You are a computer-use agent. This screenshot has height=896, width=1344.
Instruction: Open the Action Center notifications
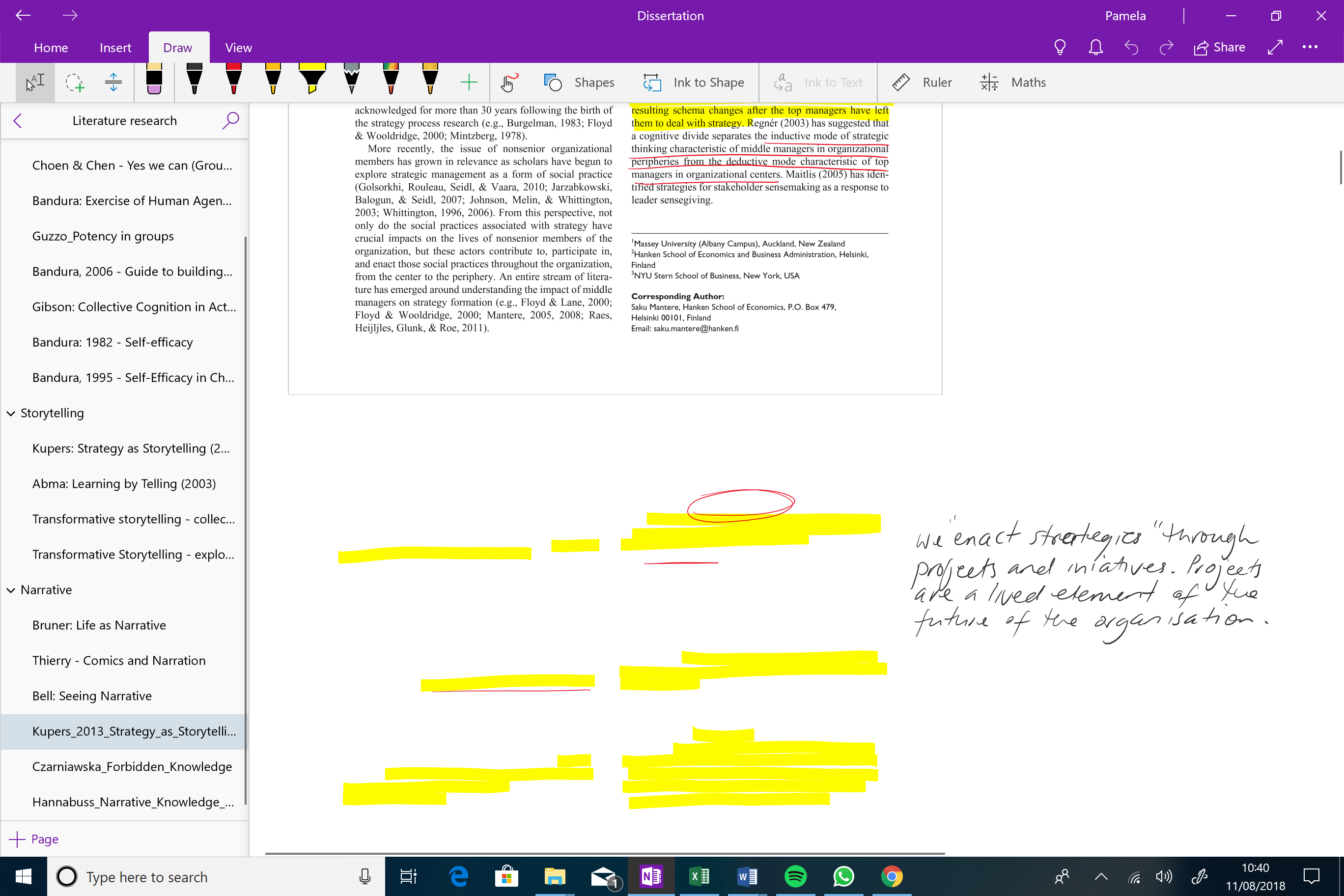1312,876
